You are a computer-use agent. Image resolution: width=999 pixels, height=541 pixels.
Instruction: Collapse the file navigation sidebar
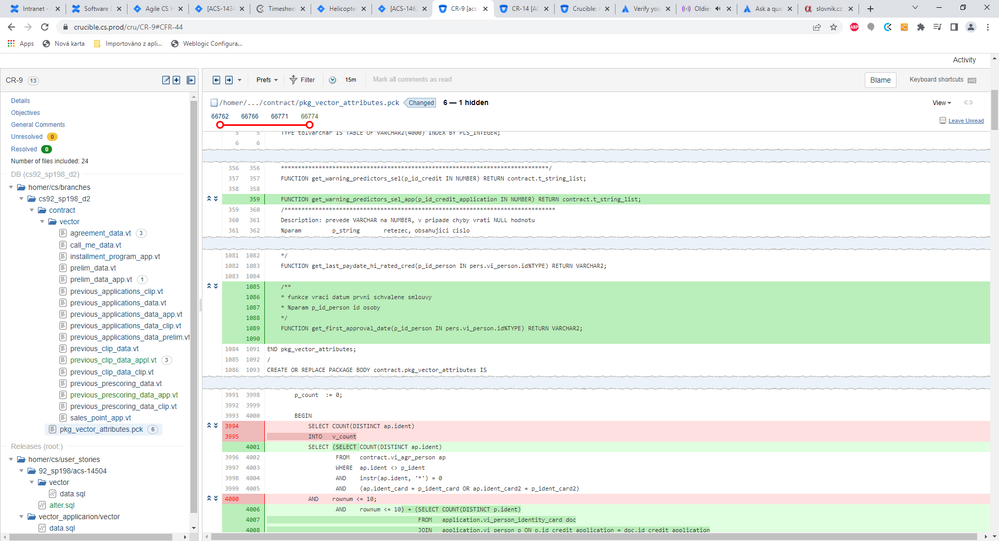[x=190, y=80]
